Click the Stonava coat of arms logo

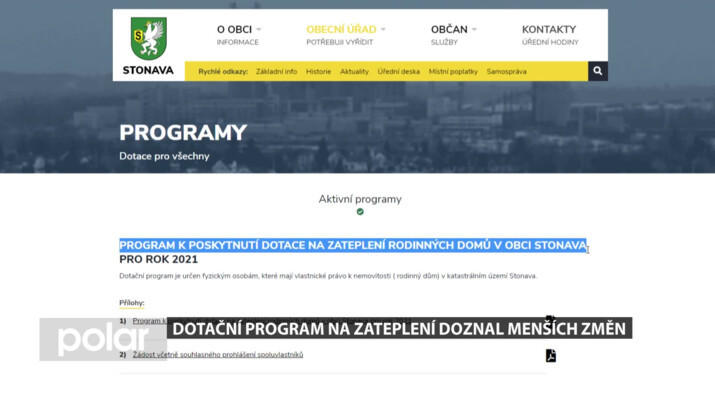(x=148, y=38)
